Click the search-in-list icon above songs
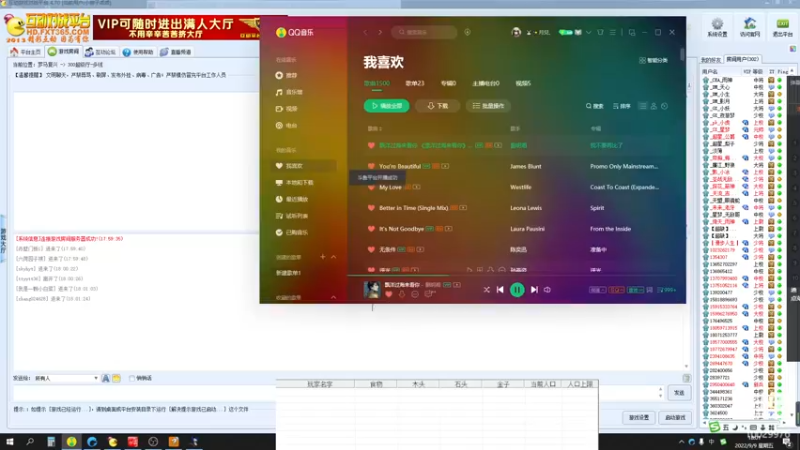The image size is (800, 450). tap(594, 106)
